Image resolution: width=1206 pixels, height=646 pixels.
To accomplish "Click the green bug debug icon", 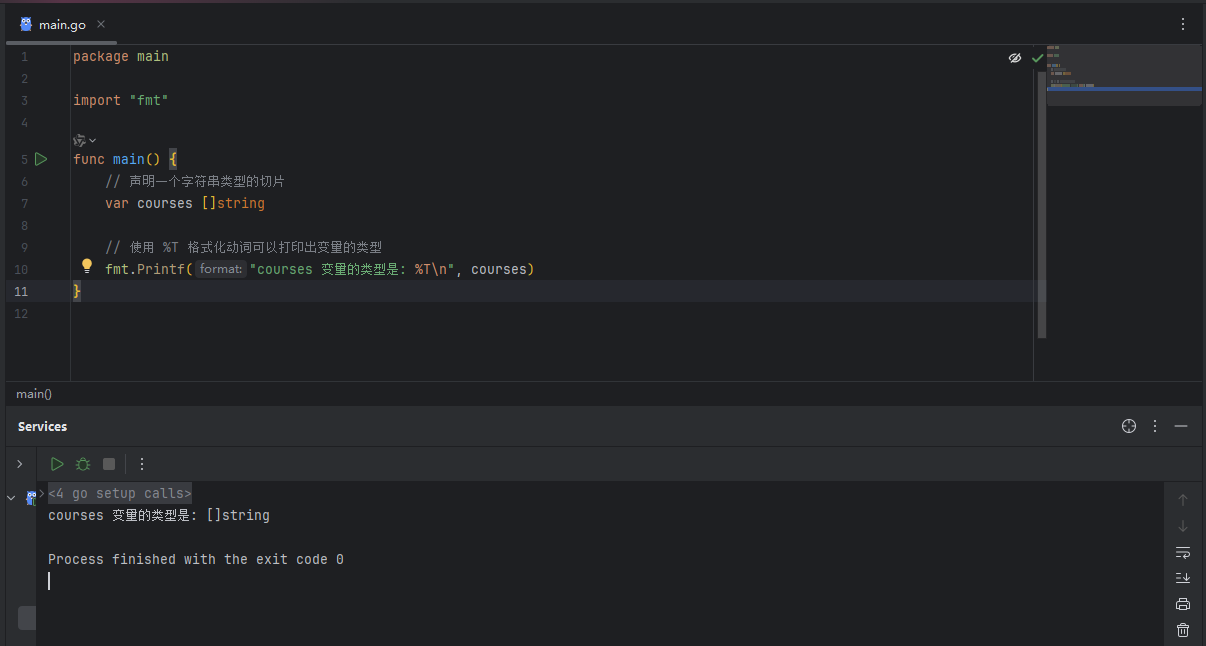I will coord(83,464).
